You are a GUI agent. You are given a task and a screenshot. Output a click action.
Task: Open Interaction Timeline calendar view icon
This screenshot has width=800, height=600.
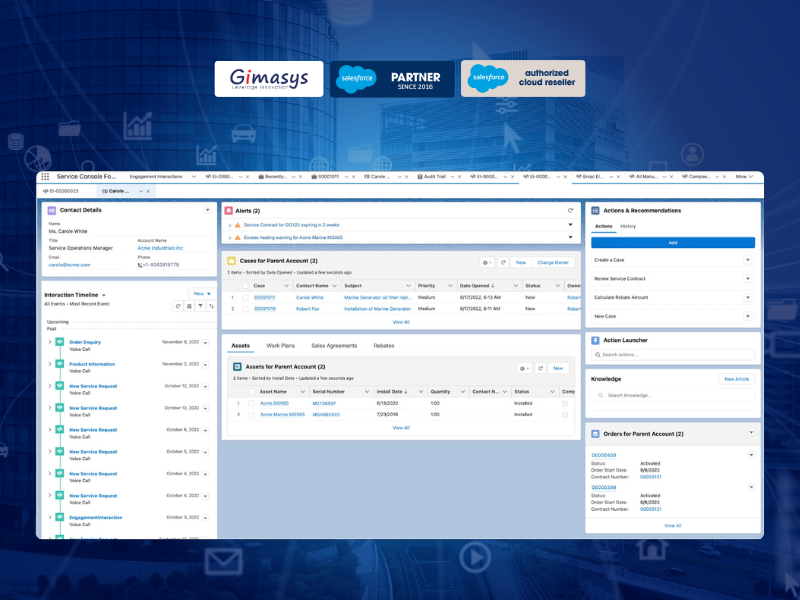coord(189,306)
